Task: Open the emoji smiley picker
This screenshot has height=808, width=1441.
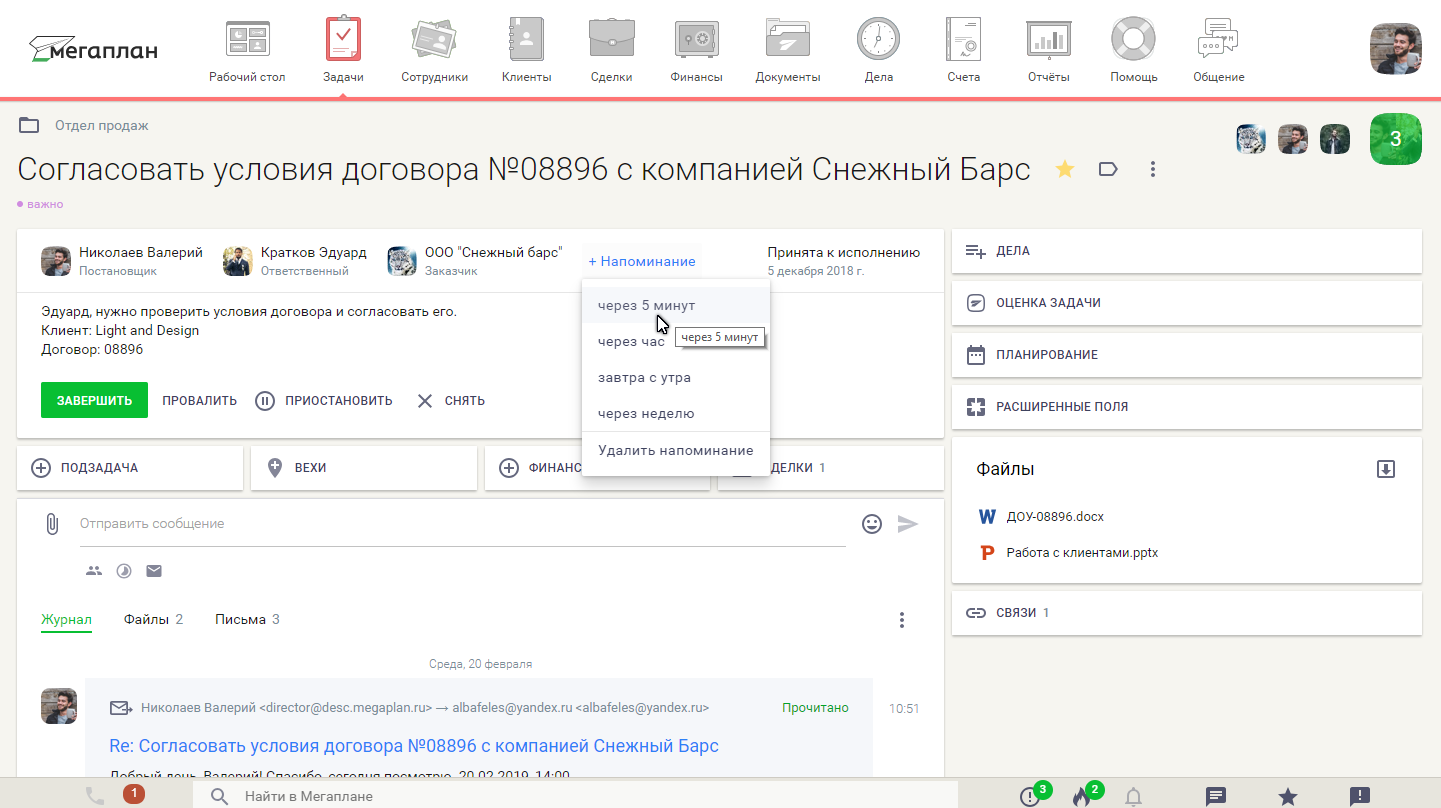Action: point(872,523)
